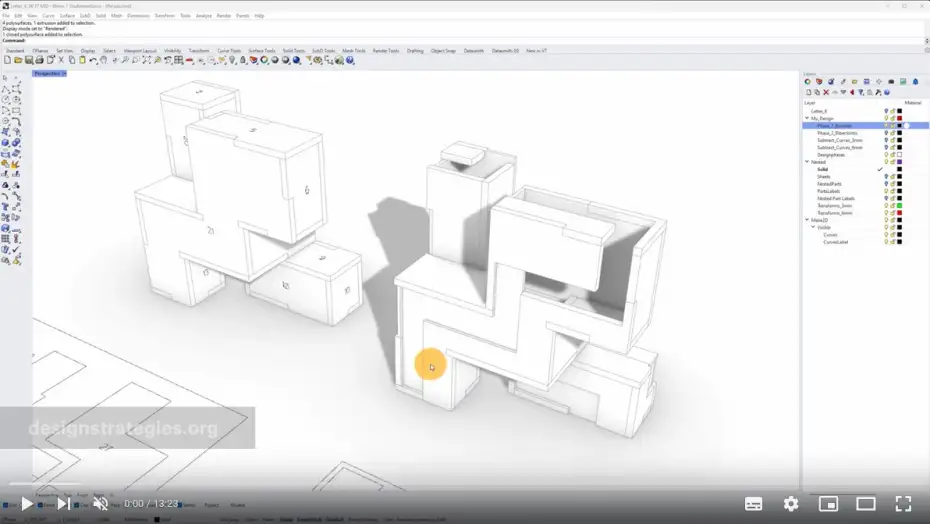Click the Zoom Extents icon in toolbar
This screenshot has height=524, width=930.
pos(146,60)
